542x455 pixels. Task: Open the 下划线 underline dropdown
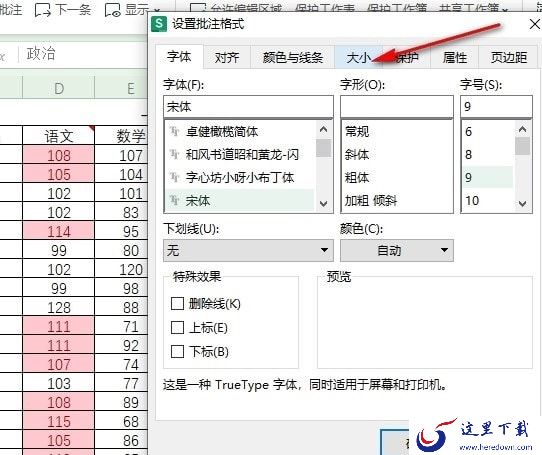[x=248, y=250]
